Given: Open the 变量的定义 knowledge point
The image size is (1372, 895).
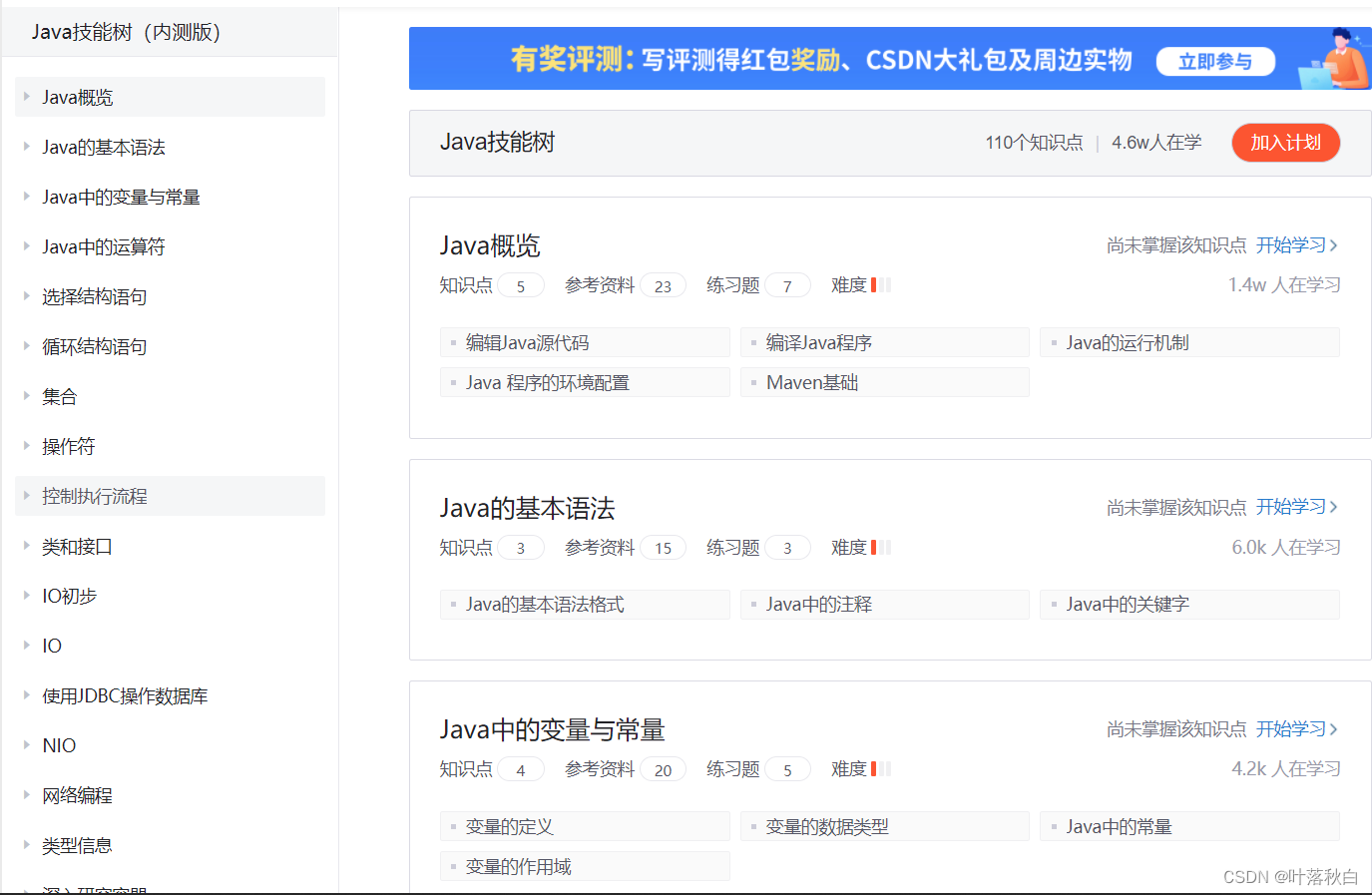Looking at the screenshot, I should coord(585,826).
